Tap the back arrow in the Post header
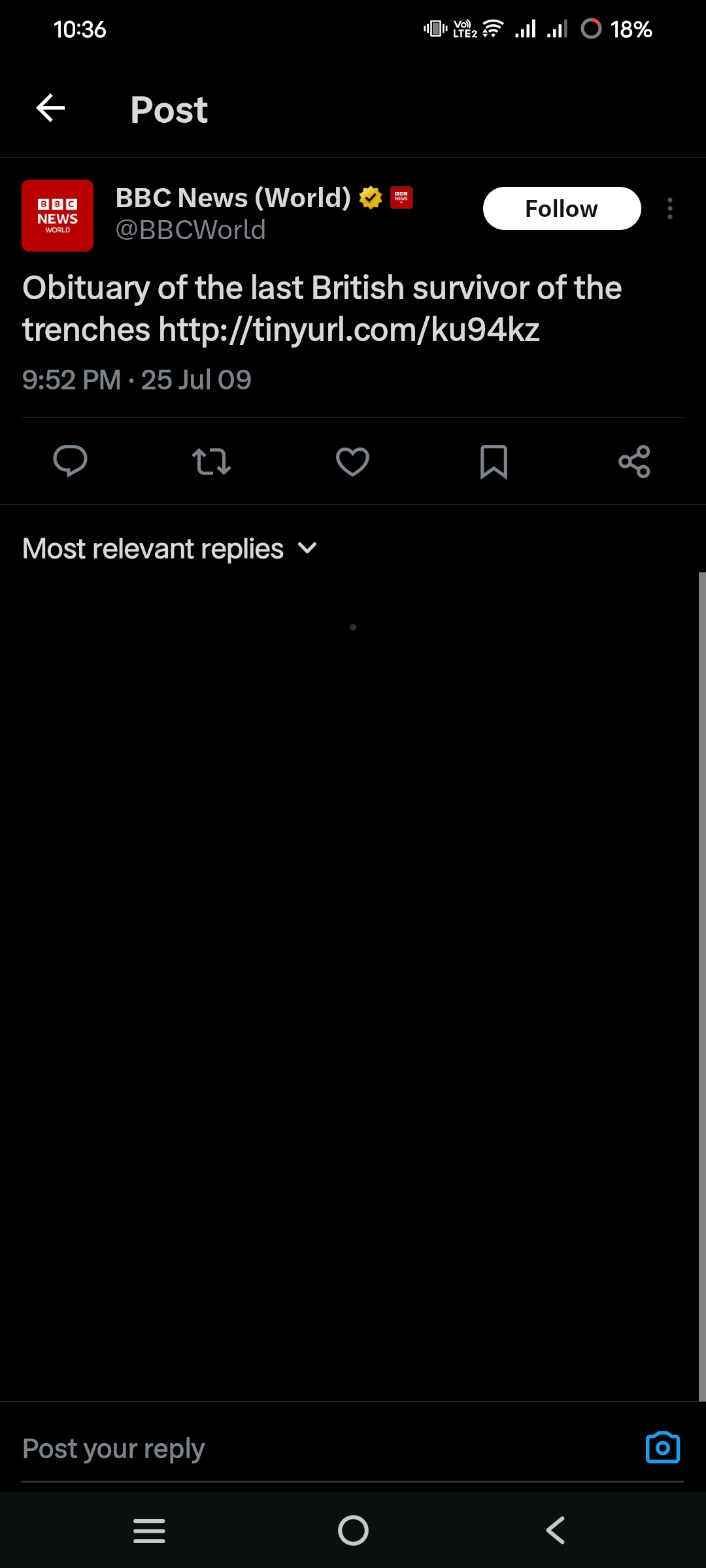The height and width of the screenshot is (1568, 706). [x=50, y=108]
